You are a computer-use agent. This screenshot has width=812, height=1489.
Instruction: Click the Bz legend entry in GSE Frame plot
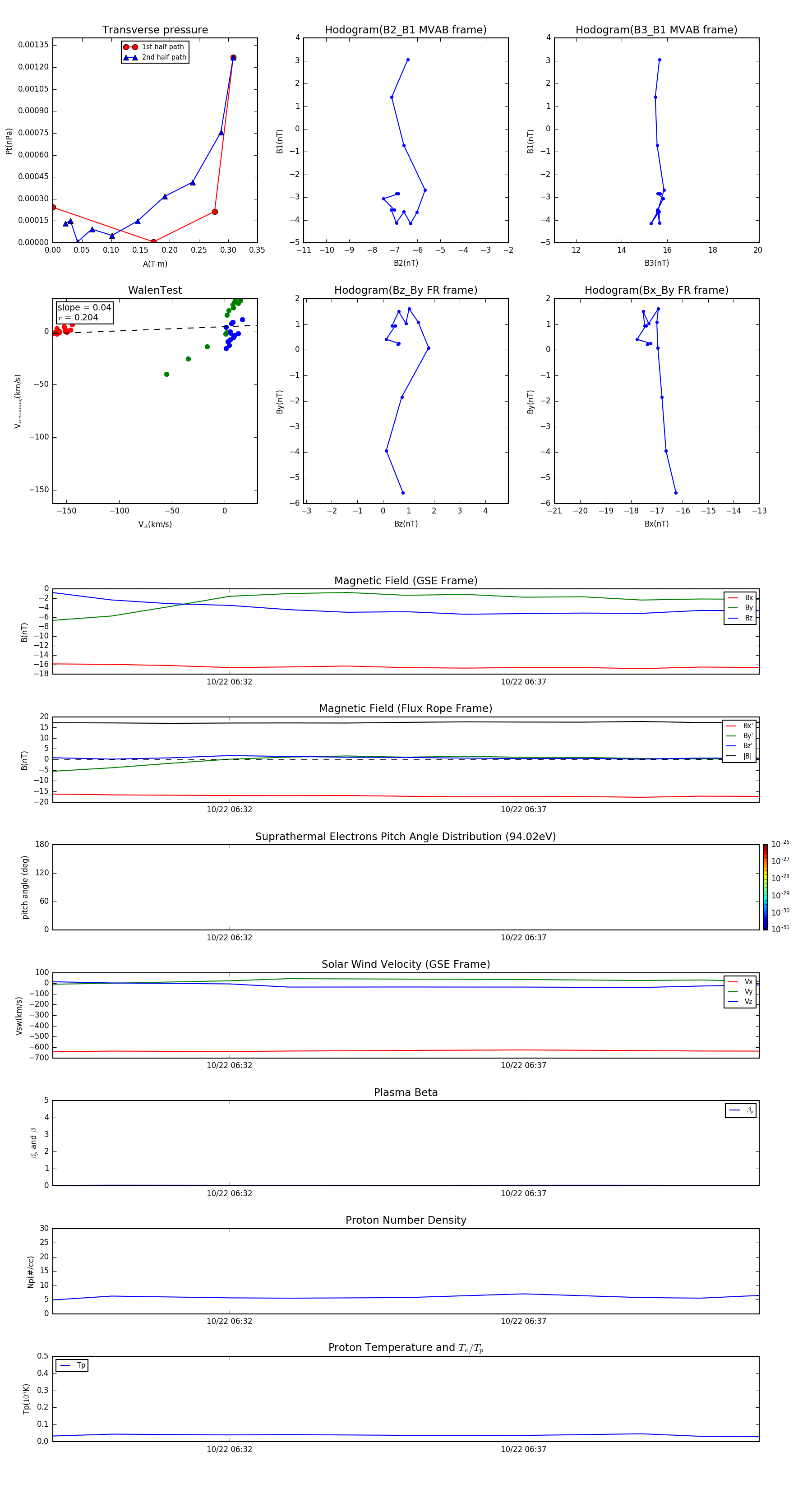tap(740, 618)
